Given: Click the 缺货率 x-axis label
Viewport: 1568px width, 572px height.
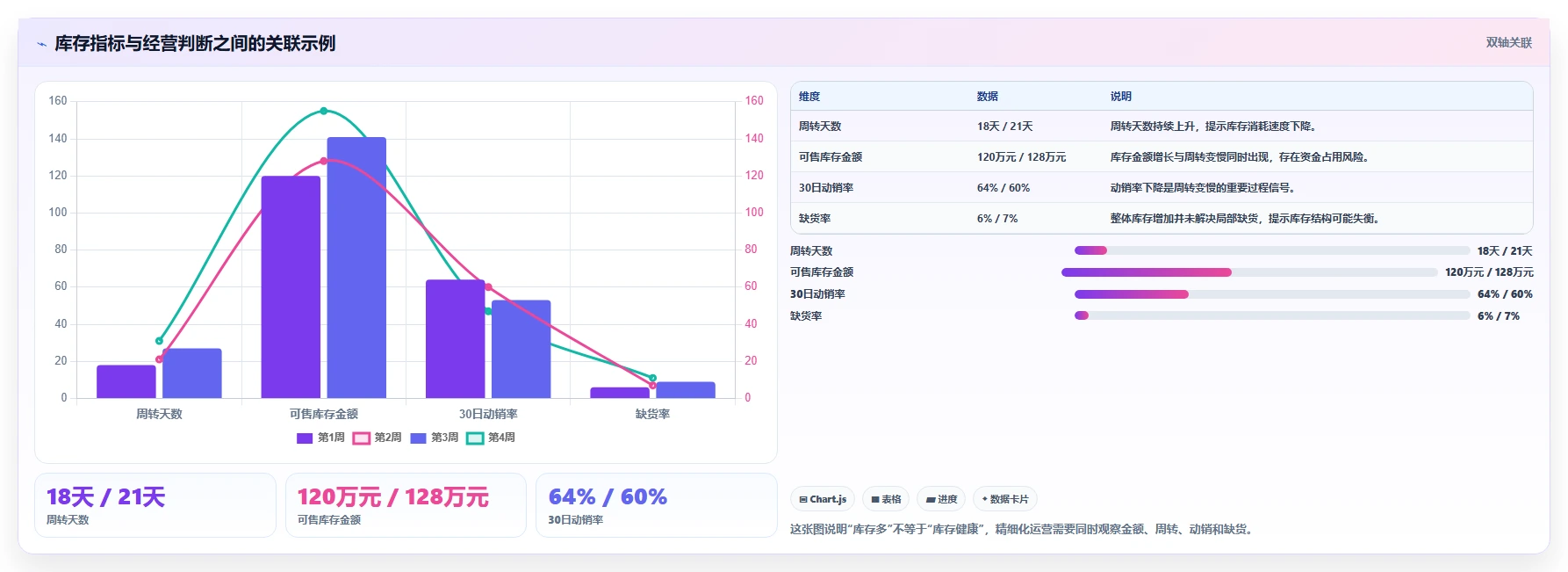Looking at the screenshot, I should pos(652,414).
